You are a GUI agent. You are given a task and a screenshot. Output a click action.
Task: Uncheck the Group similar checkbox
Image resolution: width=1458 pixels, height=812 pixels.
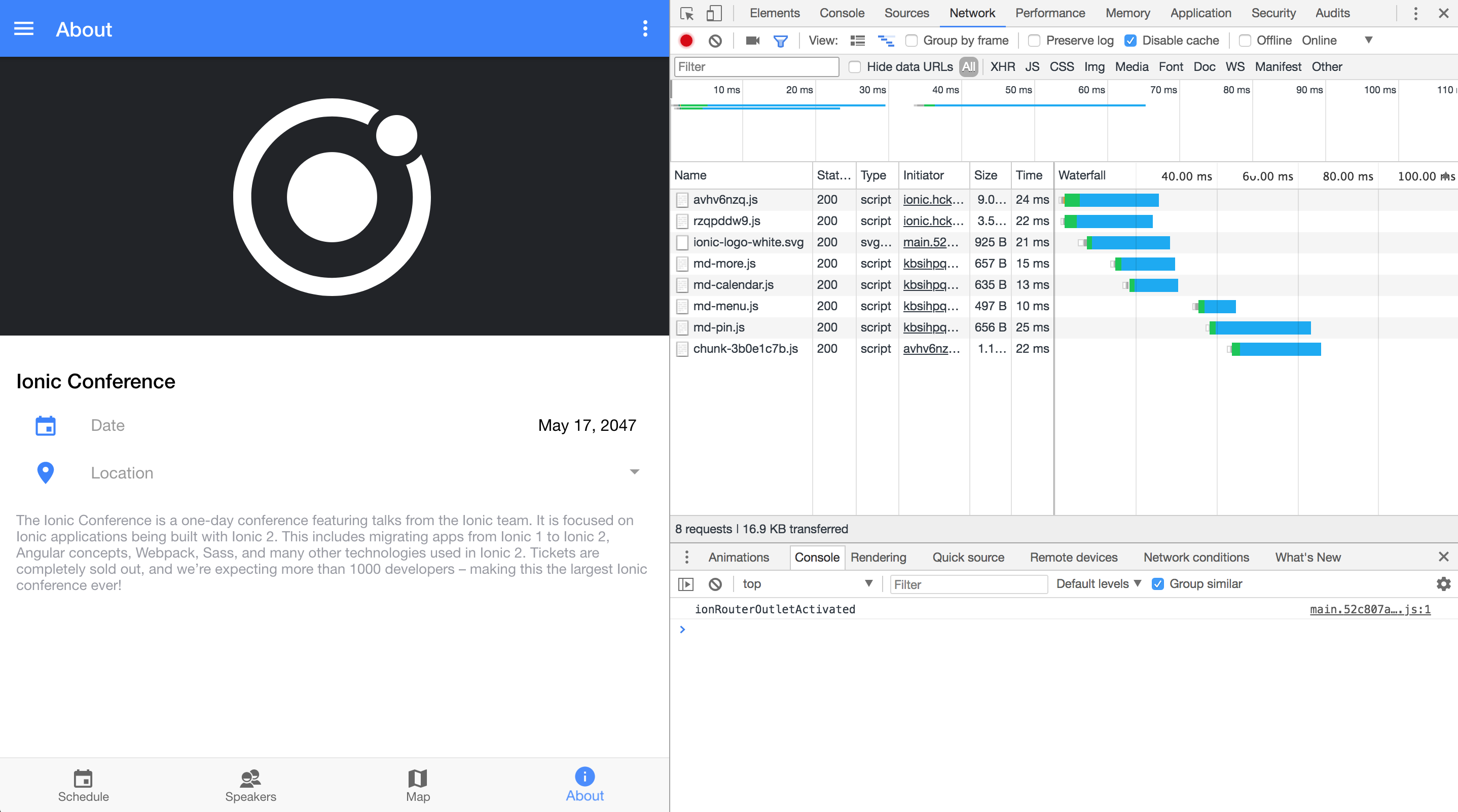(x=1158, y=584)
